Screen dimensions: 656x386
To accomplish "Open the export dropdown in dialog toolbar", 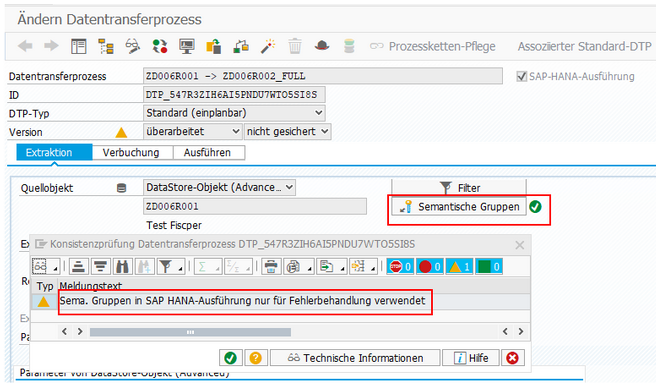I will (331, 266).
